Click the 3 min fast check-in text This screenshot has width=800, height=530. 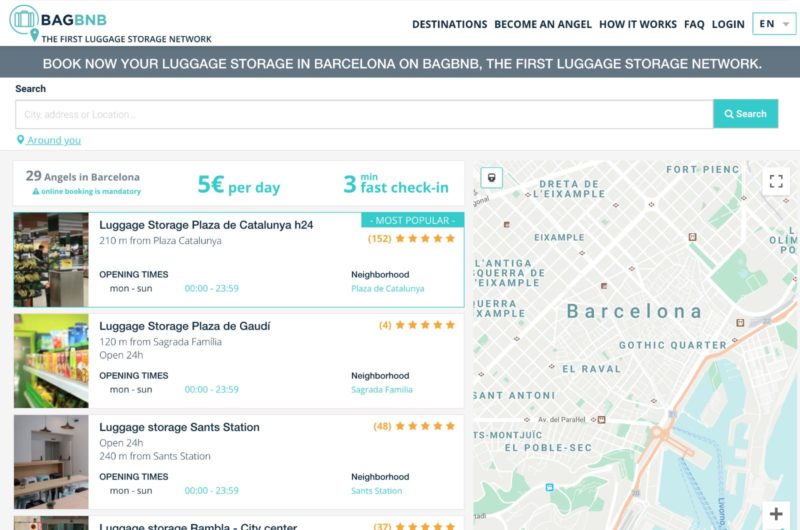396,184
